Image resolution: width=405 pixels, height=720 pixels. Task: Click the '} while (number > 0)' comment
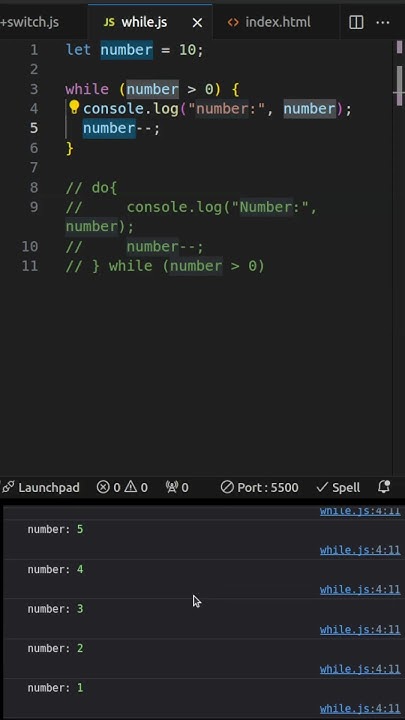tap(178, 266)
